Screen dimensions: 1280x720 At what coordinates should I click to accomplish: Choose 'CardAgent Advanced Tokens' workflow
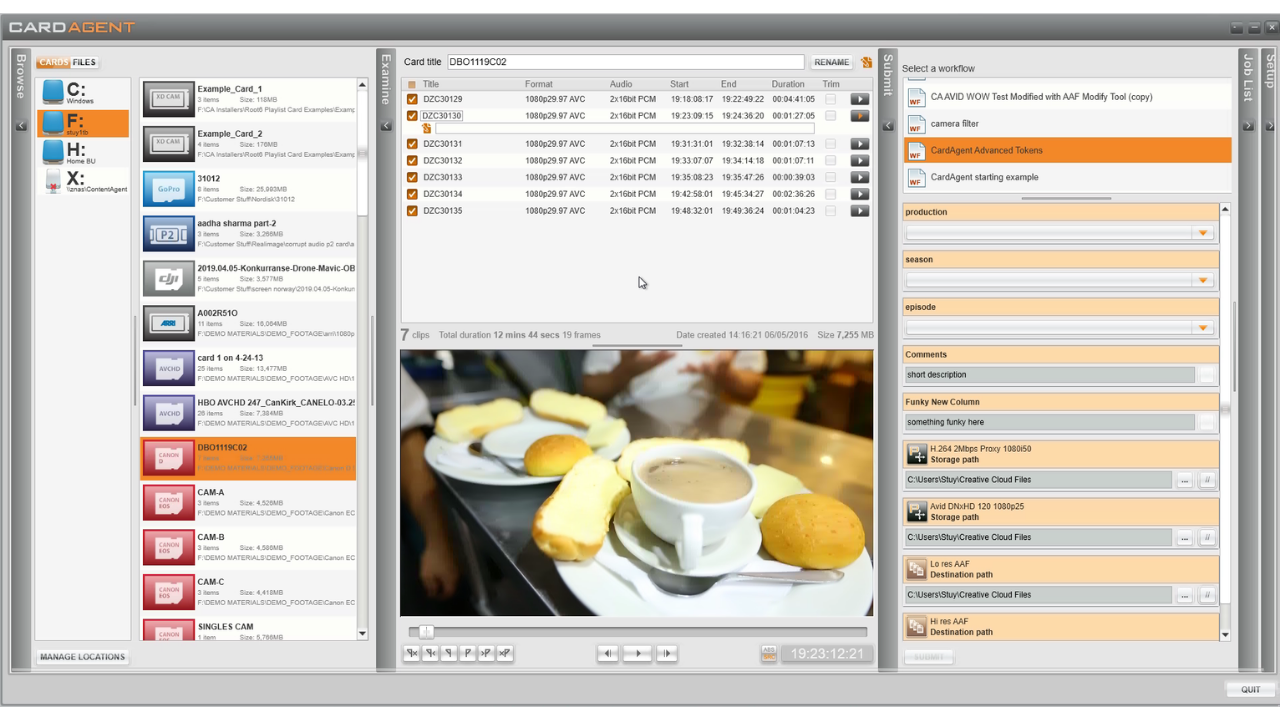[1068, 150]
